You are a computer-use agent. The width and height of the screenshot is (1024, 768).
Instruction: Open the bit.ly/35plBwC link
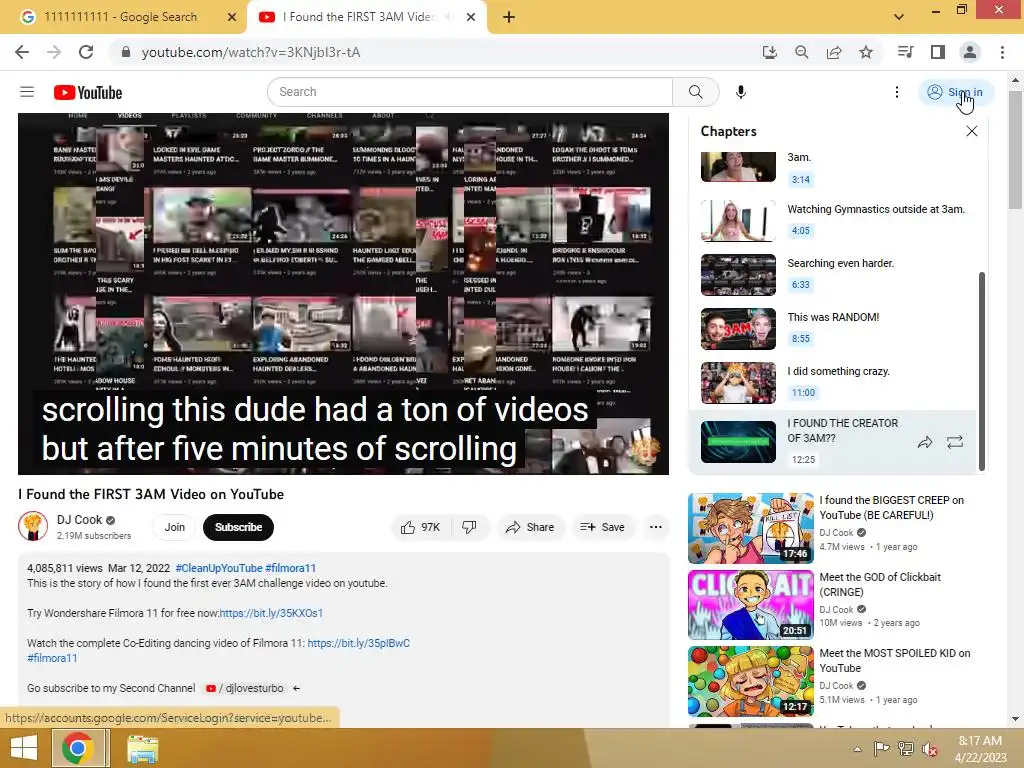[x=359, y=643]
